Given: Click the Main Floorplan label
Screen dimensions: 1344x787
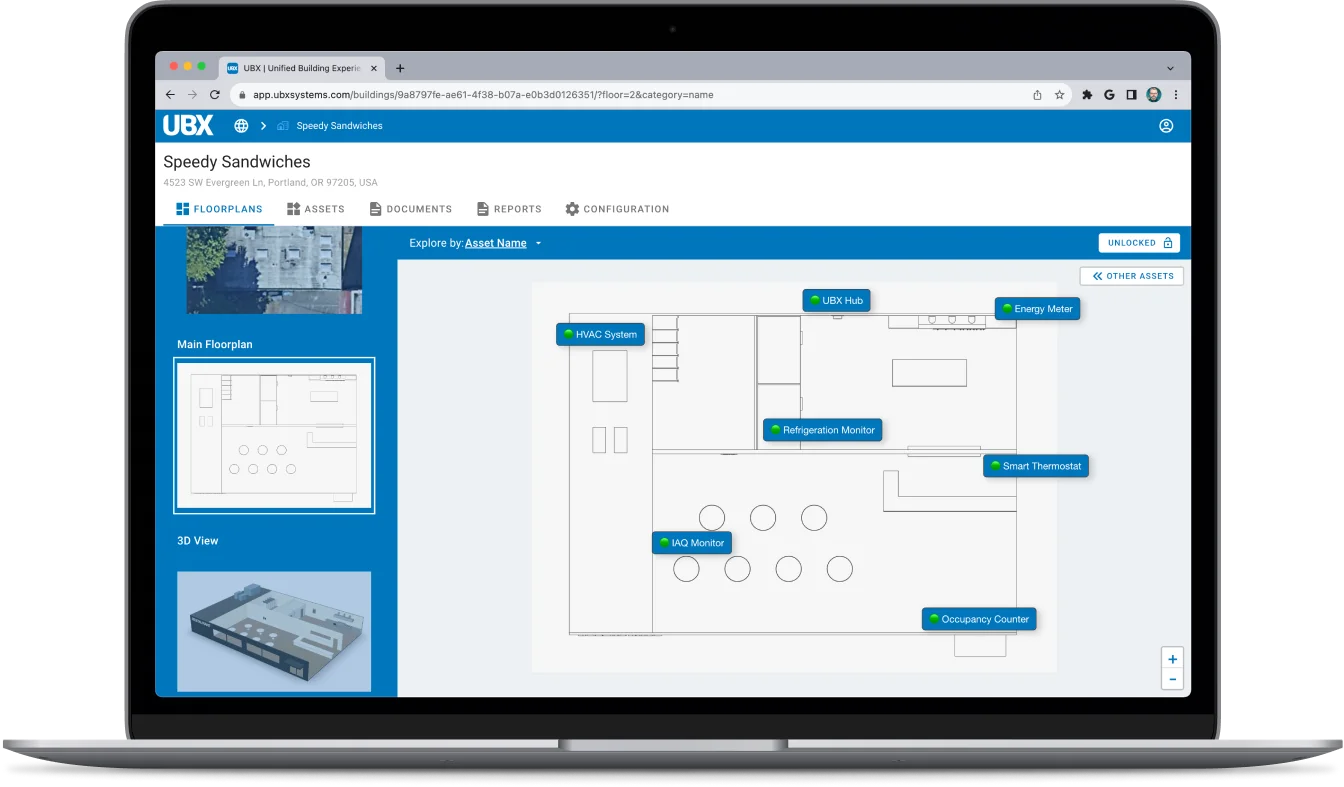Looking at the screenshot, I should pyautogui.click(x=215, y=344).
